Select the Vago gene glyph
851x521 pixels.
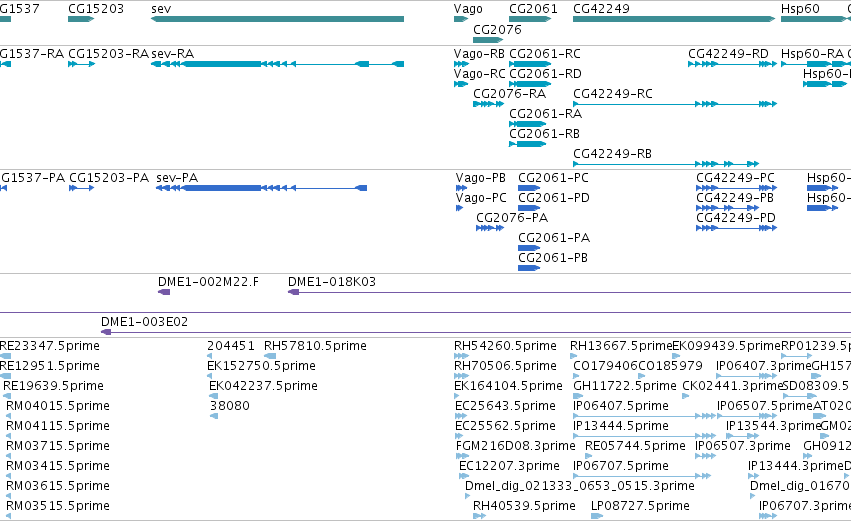[461, 19]
